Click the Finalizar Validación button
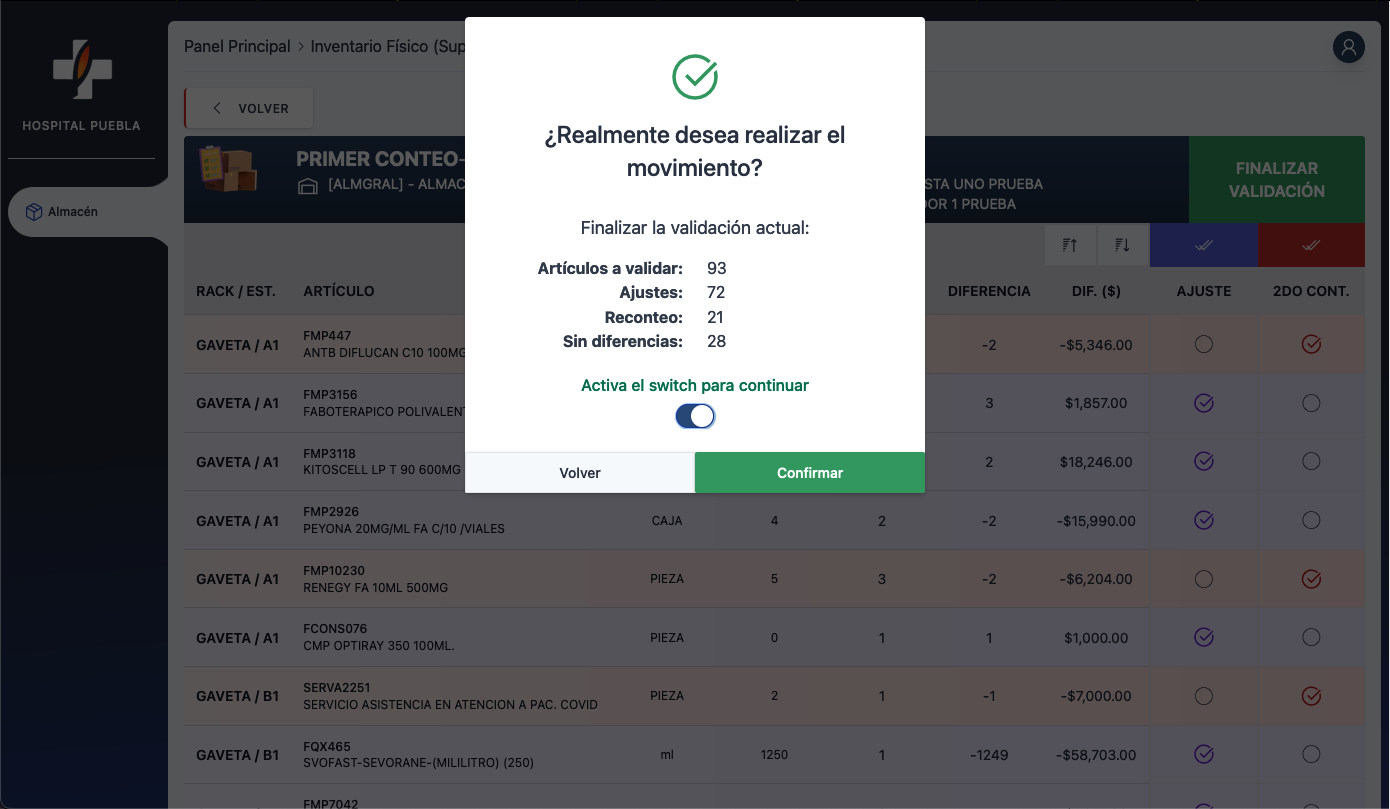This screenshot has width=1390, height=809. coord(1276,180)
